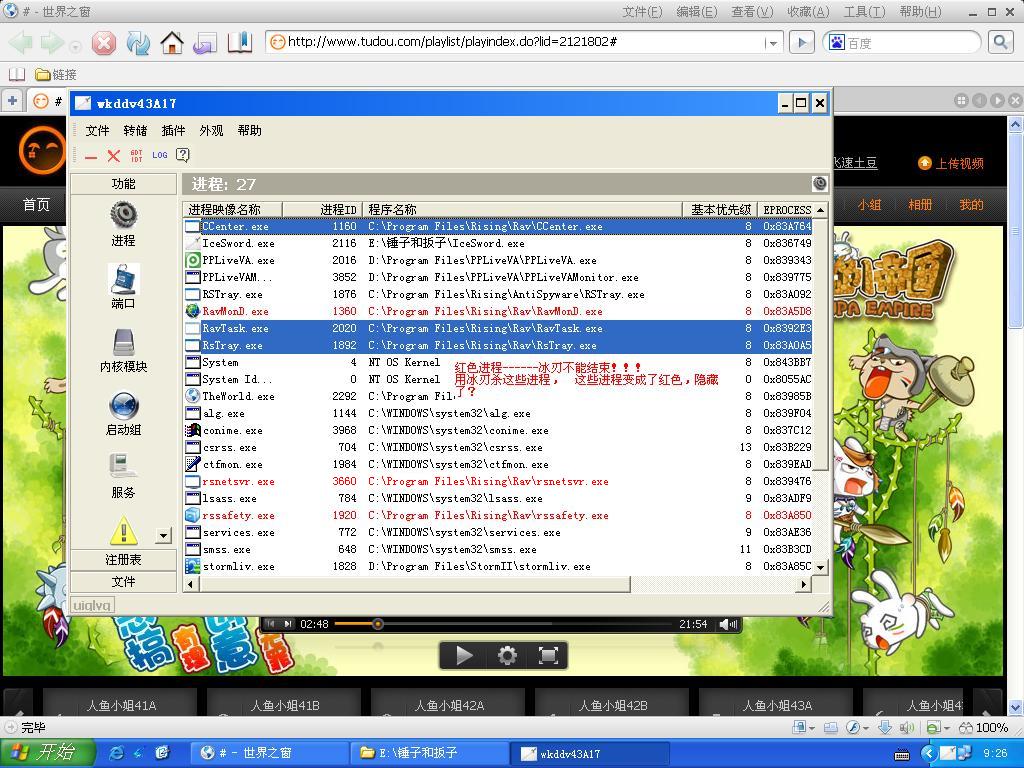The width and height of the screenshot is (1024, 768).
Task: Open the Startup (启动组) sidebar icon
Action: tap(123, 405)
